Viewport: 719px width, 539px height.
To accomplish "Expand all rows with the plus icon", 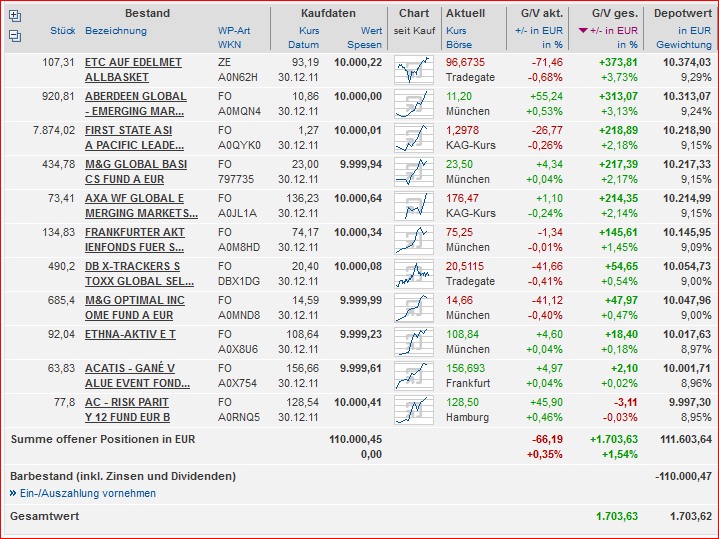I will (15, 16).
